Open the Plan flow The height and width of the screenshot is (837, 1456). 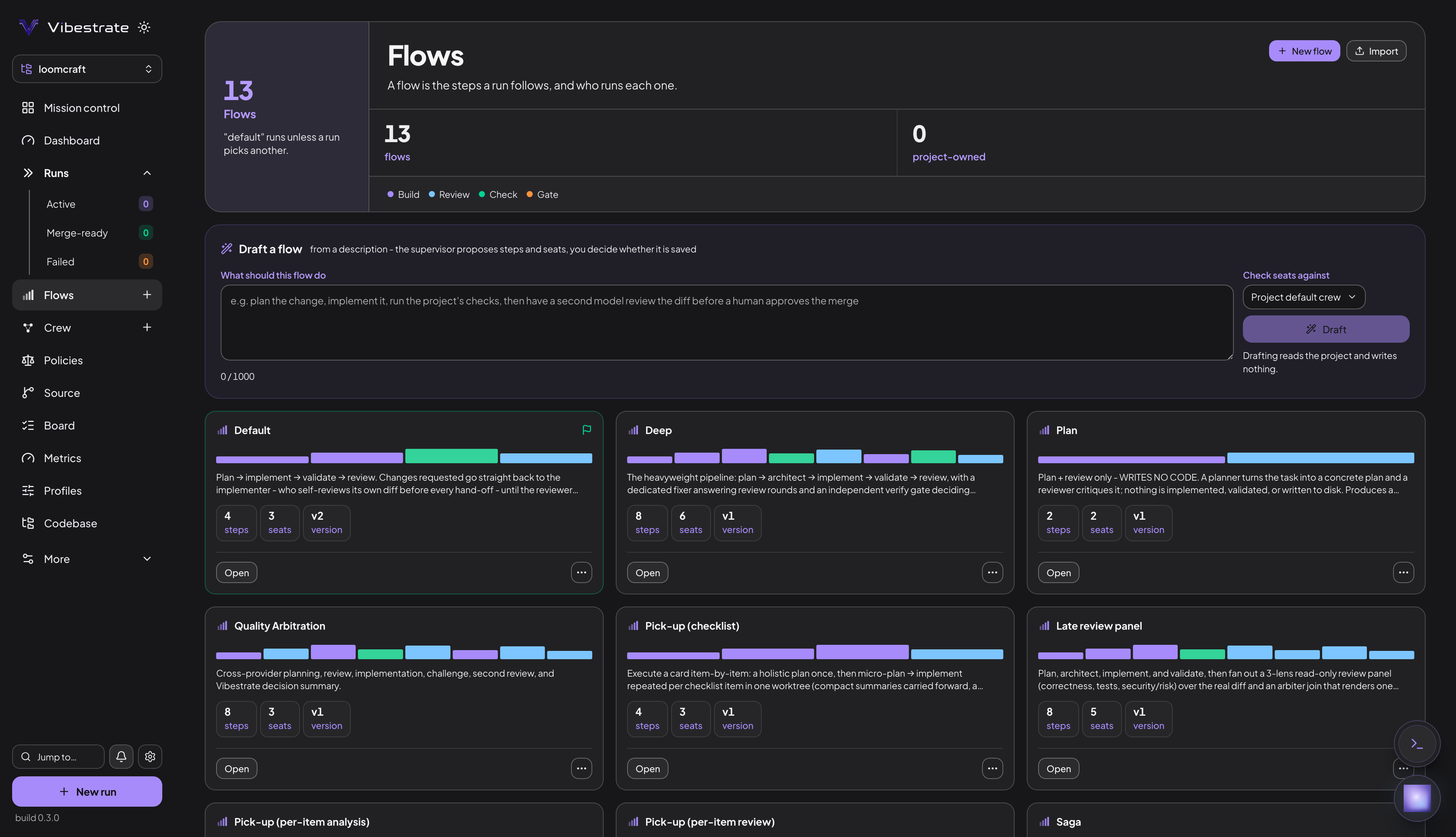pyautogui.click(x=1058, y=572)
